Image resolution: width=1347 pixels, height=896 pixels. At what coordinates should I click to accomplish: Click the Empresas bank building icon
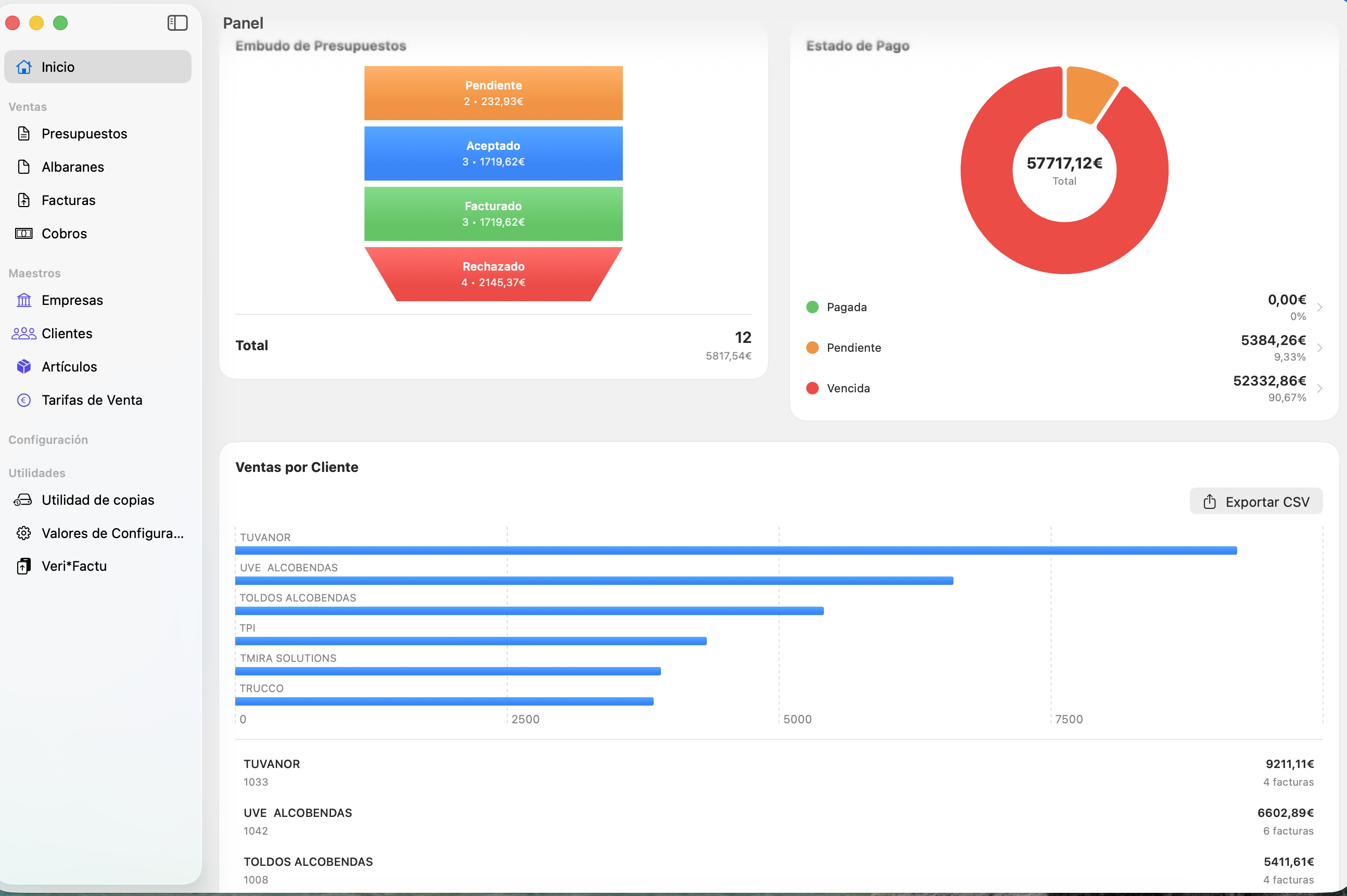click(x=24, y=300)
